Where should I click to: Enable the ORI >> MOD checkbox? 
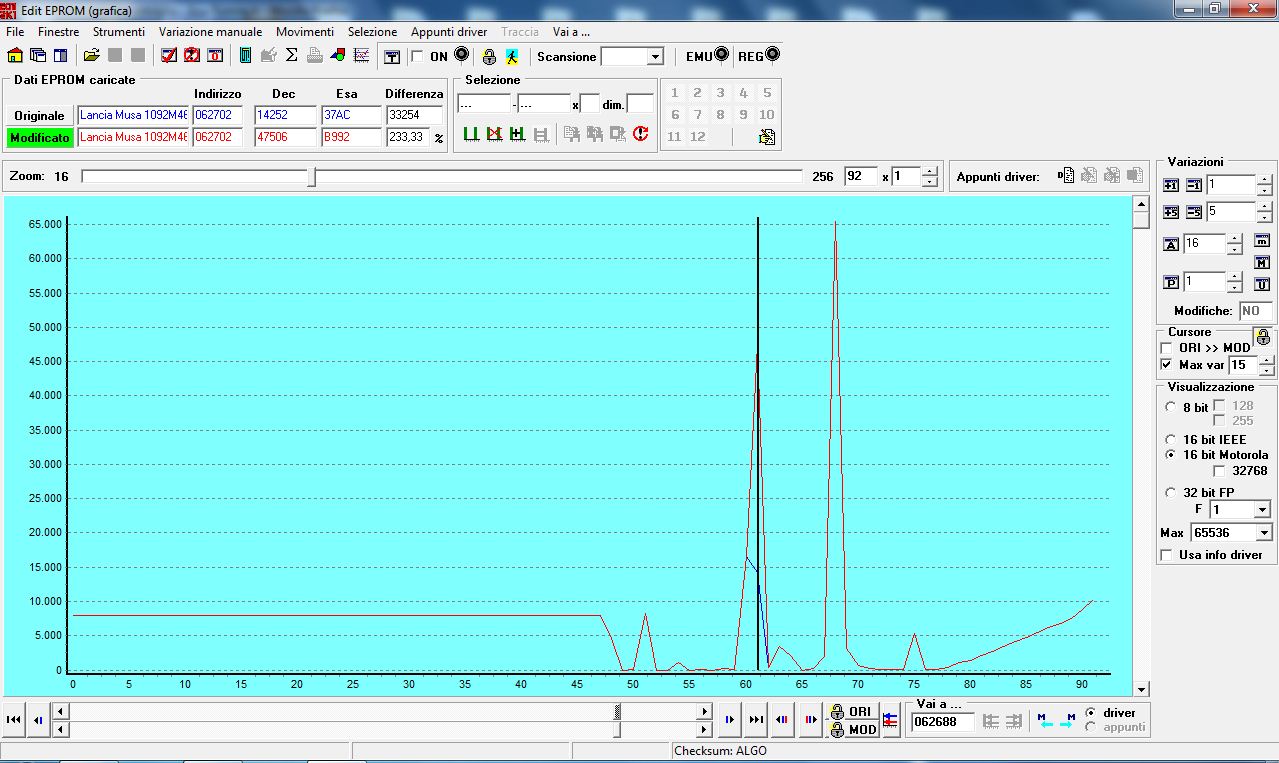1166,348
